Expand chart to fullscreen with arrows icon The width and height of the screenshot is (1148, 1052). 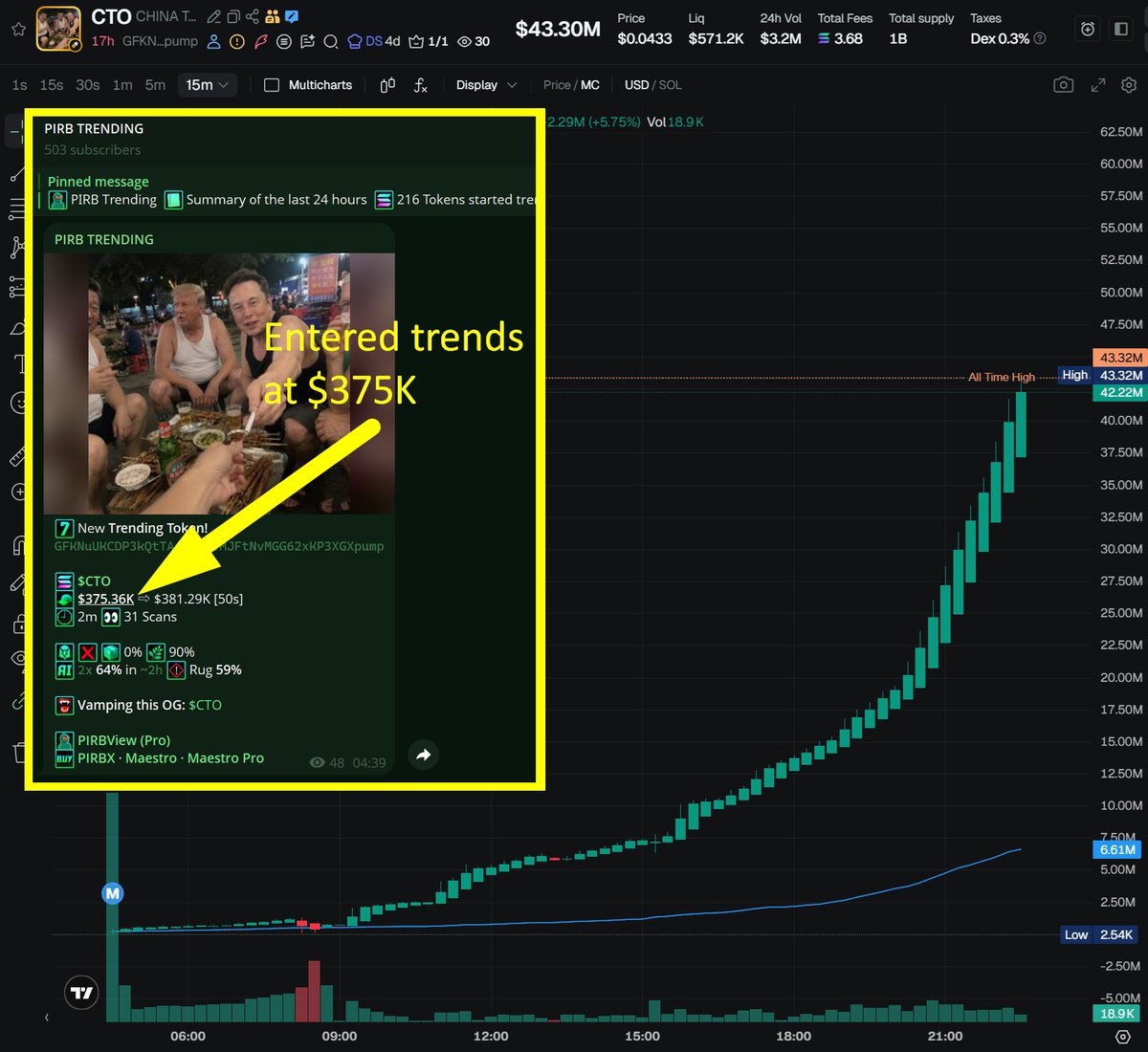pyautogui.click(x=1098, y=85)
